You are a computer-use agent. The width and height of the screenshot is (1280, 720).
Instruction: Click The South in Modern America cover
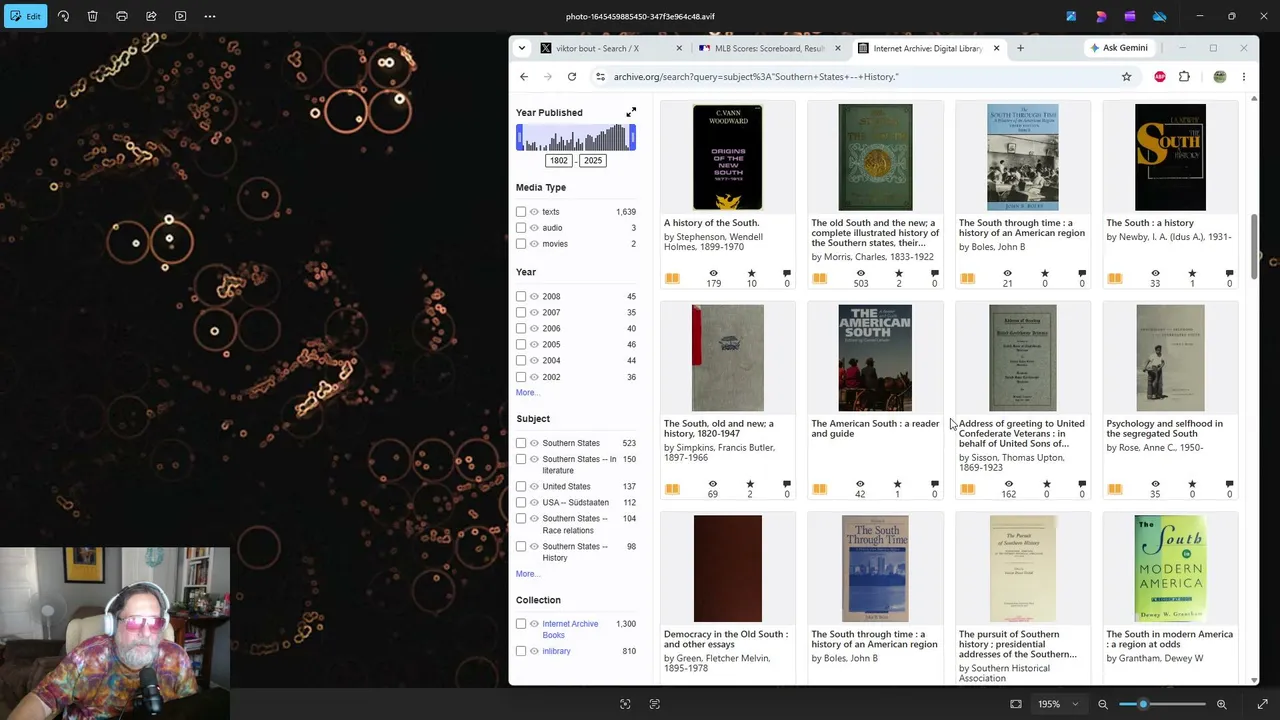tap(1170, 568)
